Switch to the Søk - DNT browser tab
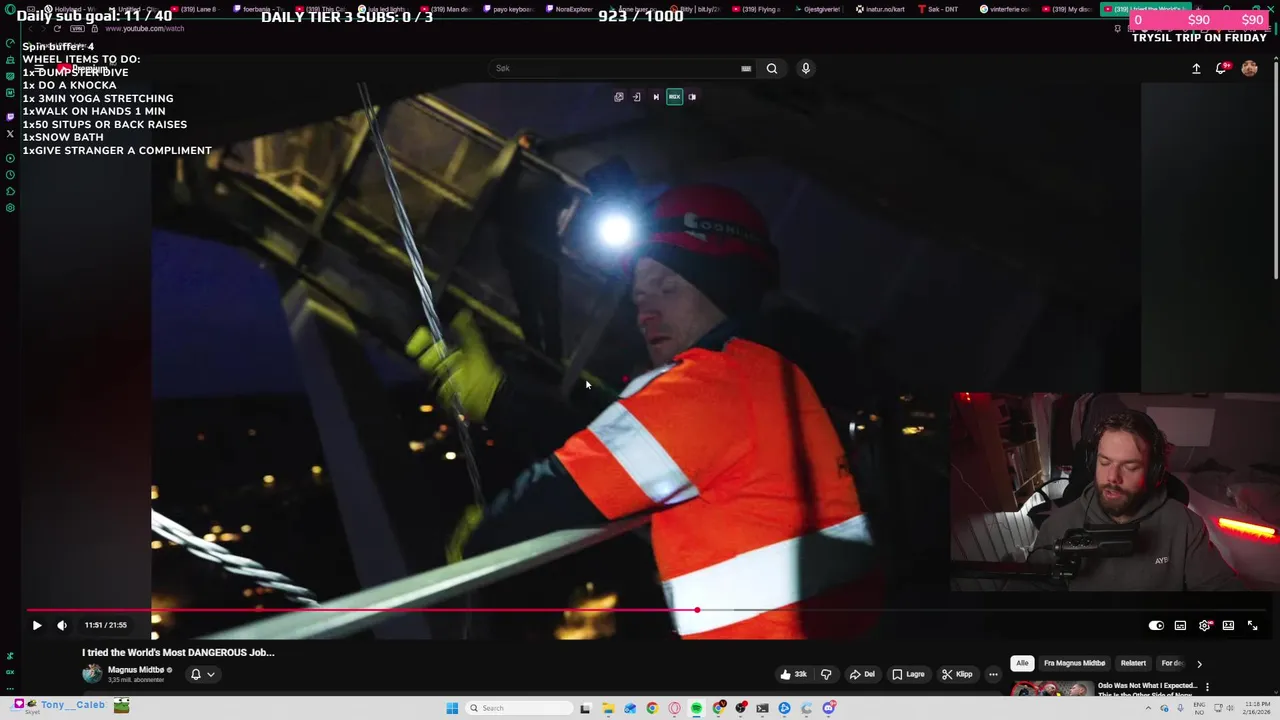Screen dimensions: 1280x720 click(x=937, y=9)
